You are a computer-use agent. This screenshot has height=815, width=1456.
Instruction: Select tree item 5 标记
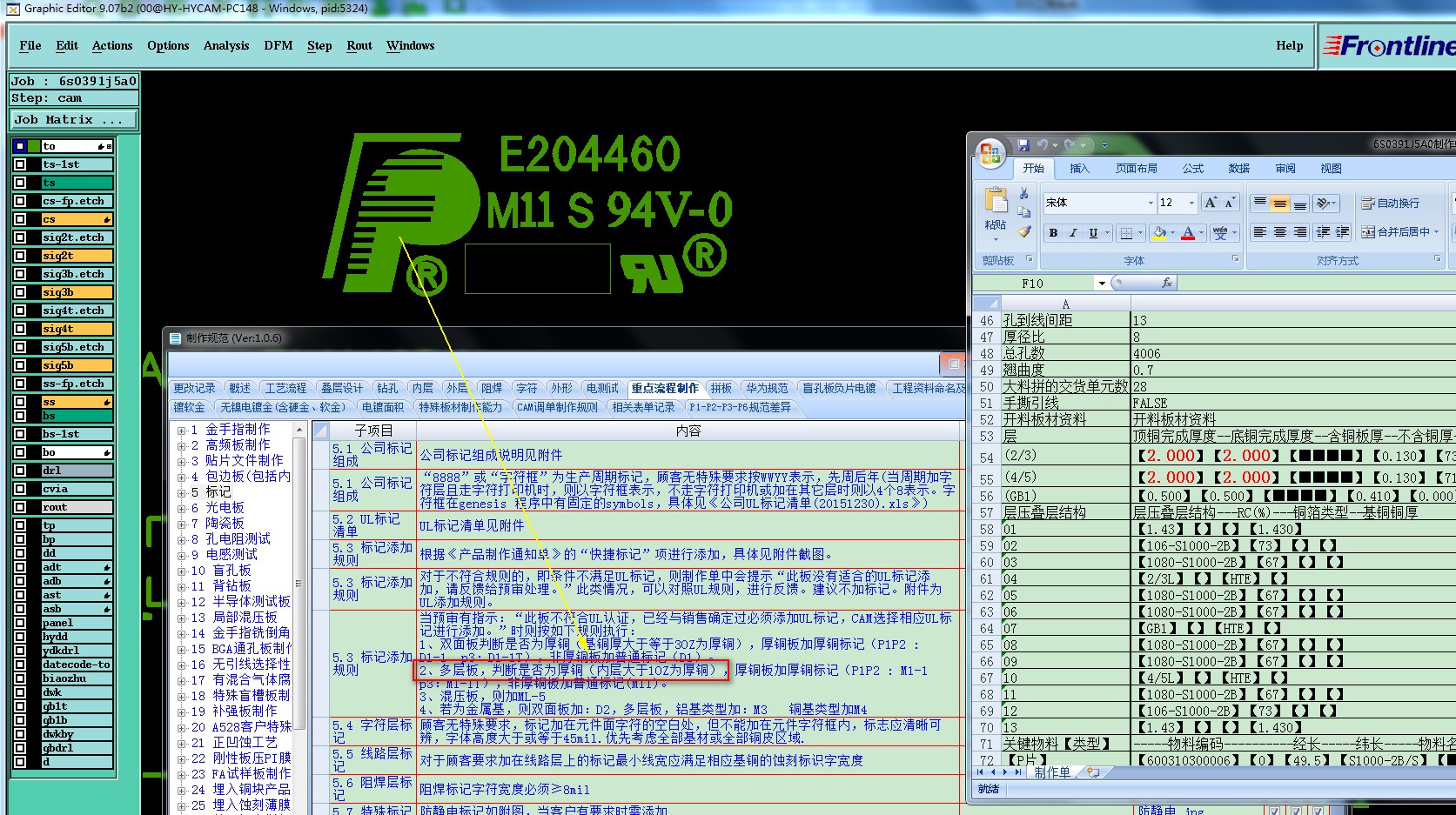[211, 492]
